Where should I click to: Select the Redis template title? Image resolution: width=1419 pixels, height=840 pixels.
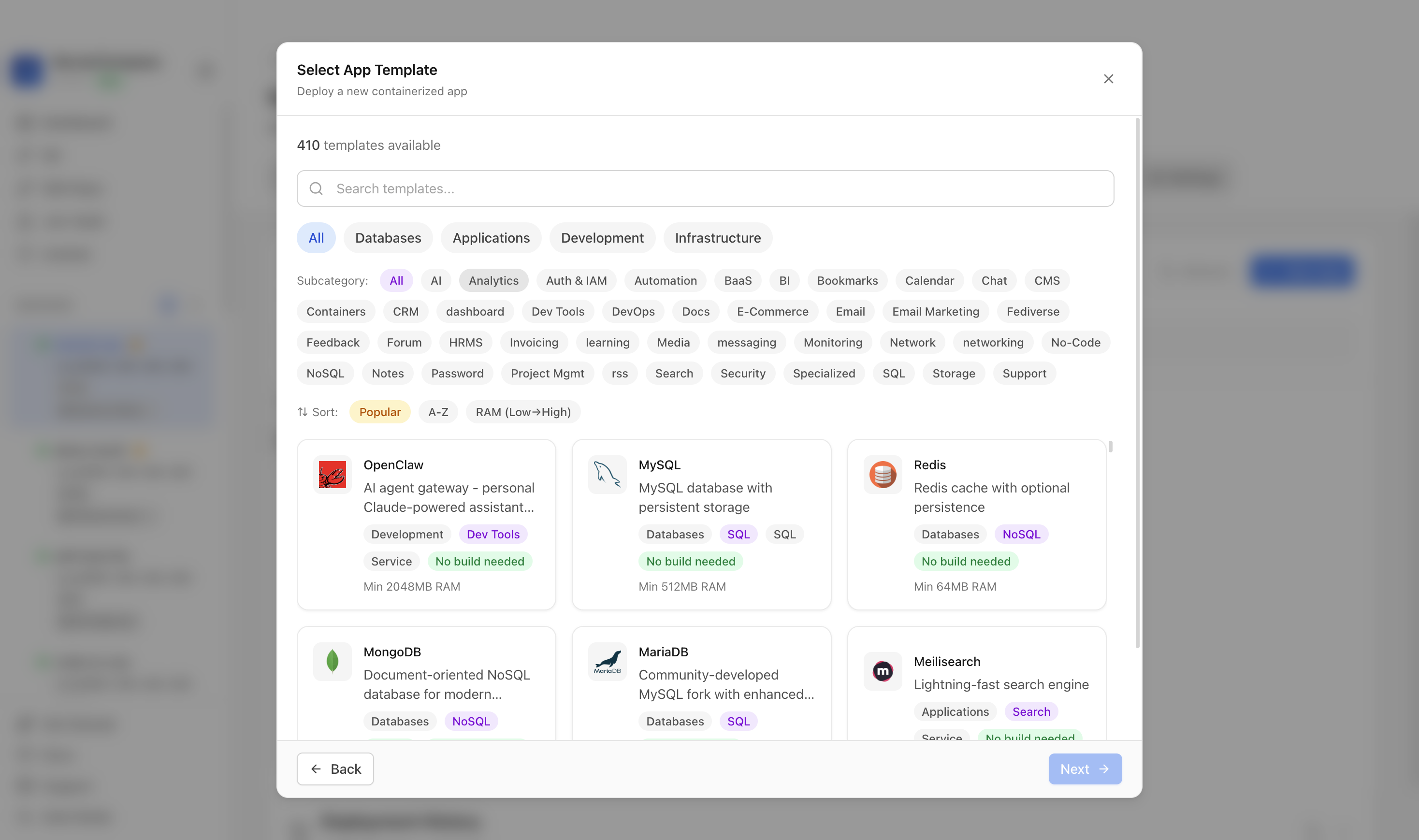929,465
